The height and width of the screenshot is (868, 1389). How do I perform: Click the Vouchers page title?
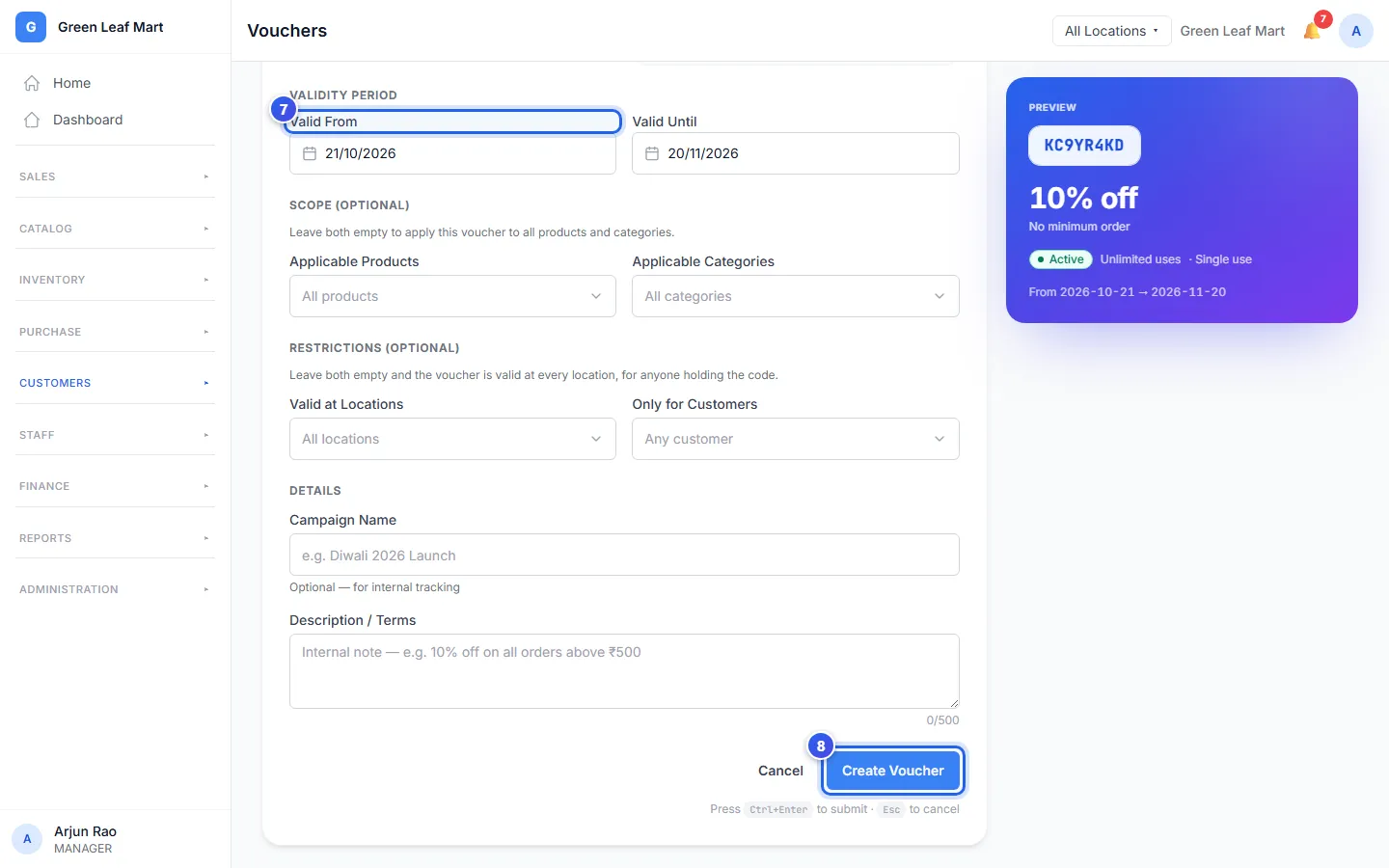[287, 31]
